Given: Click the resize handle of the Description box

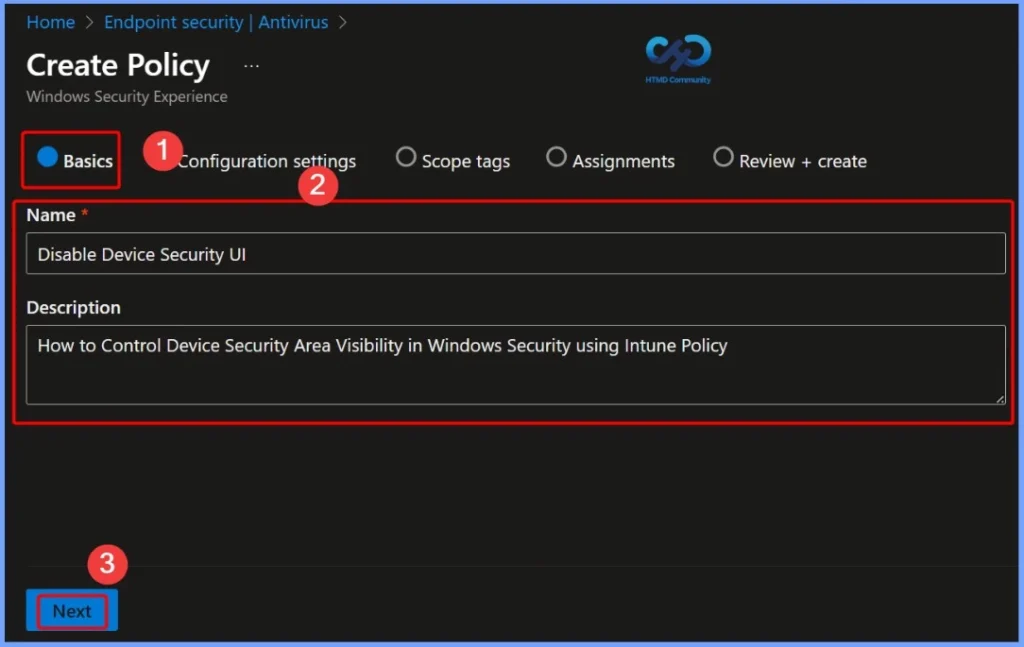Looking at the screenshot, I should coord(1001,400).
